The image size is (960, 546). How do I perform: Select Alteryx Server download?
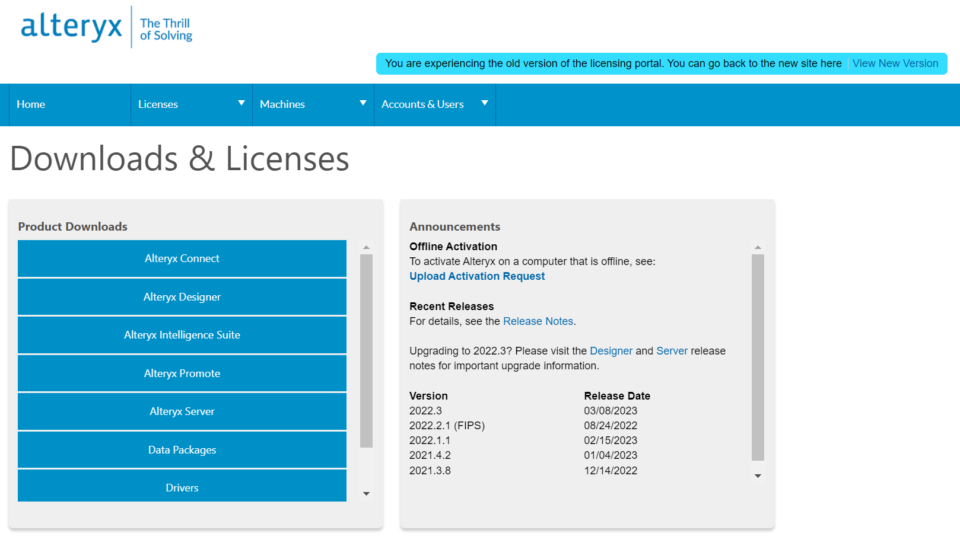coord(182,412)
